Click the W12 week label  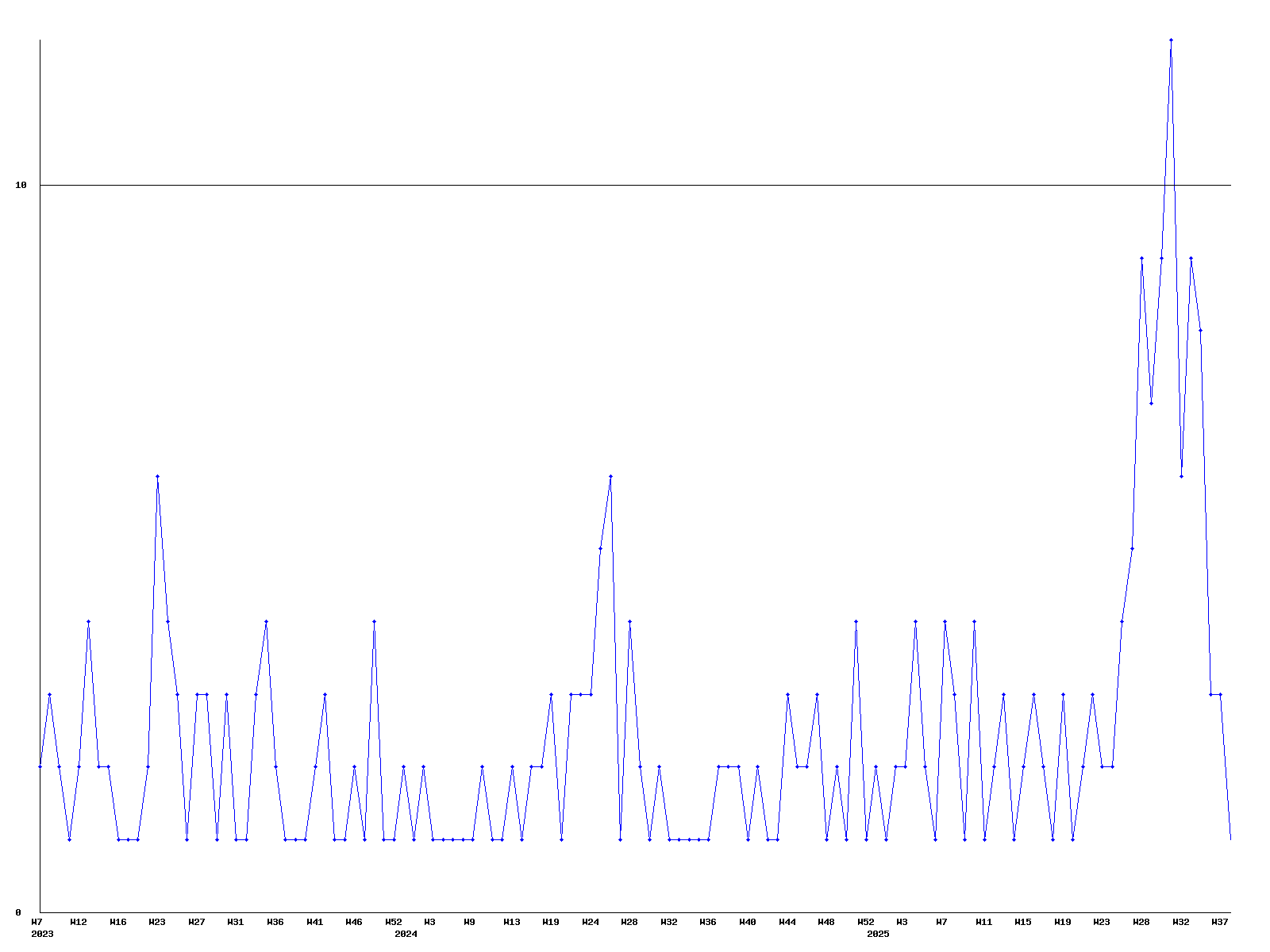click(79, 922)
